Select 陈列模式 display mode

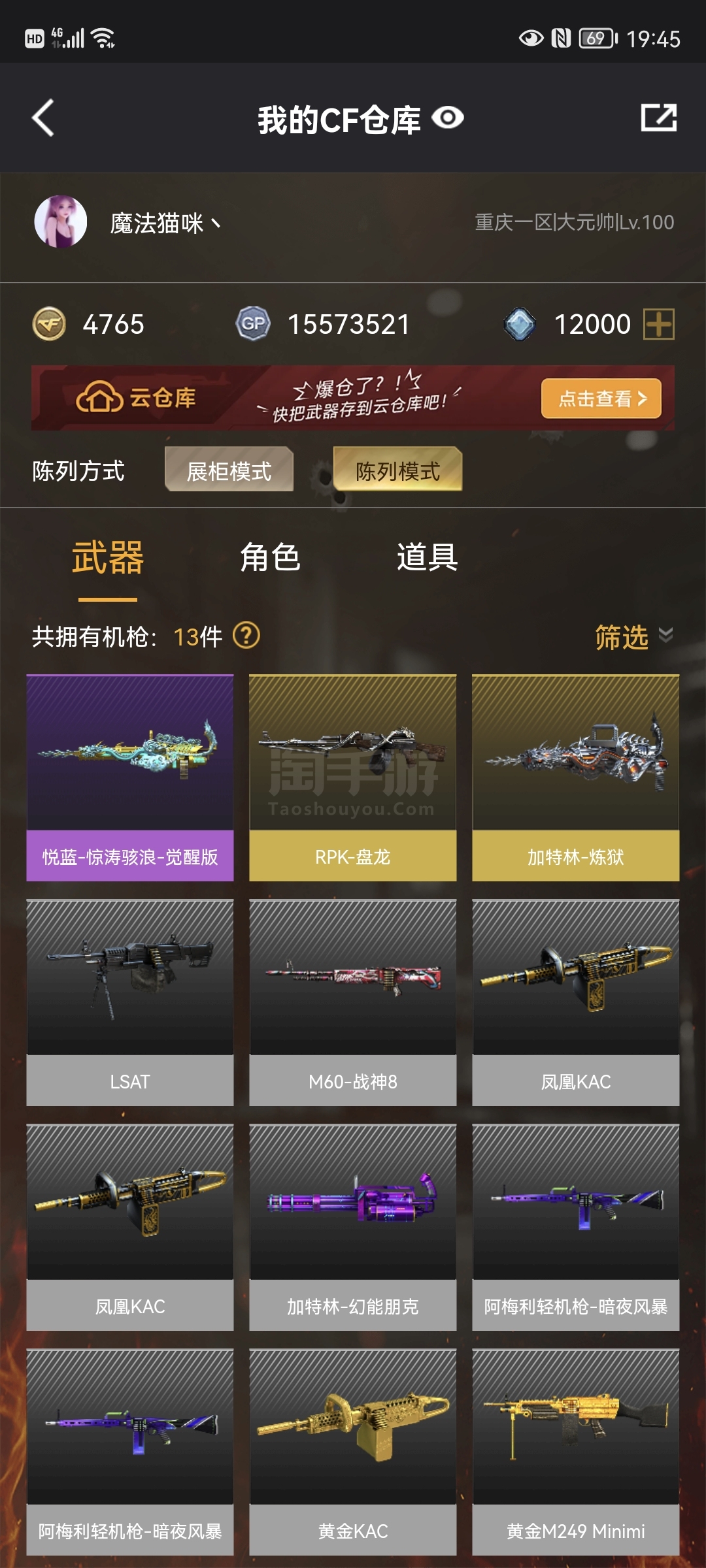[x=397, y=470]
